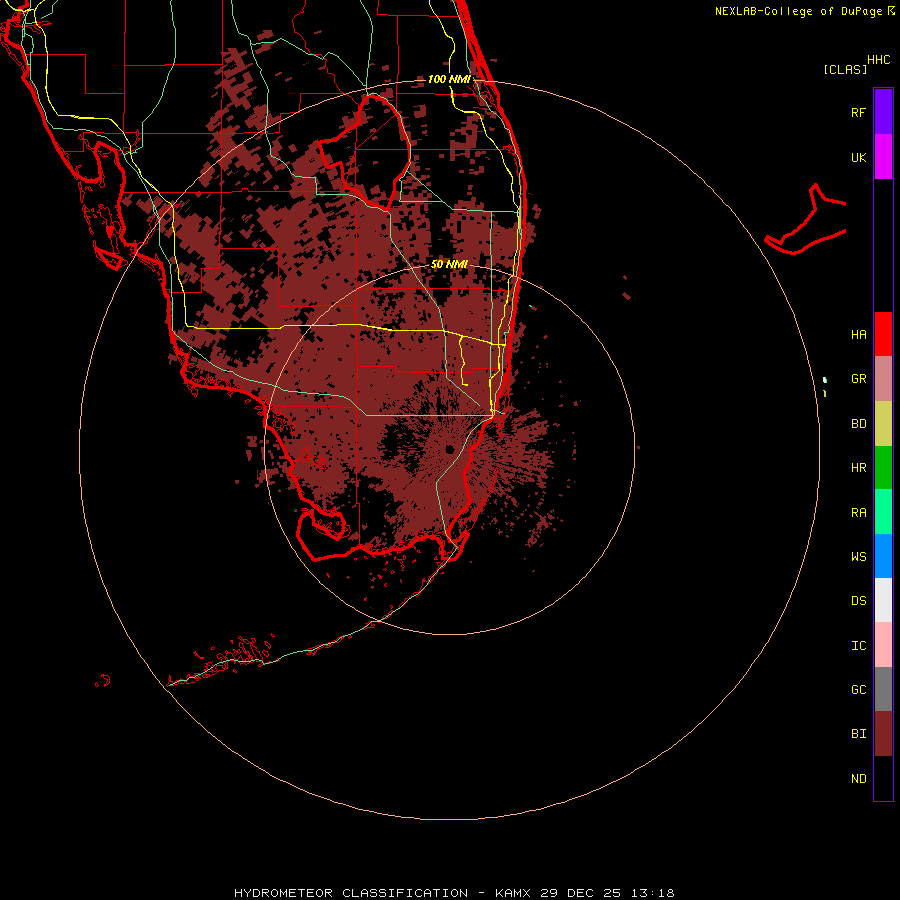The width and height of the screenshot is (900, 900).
Task: Click the BI dark red legend swatch
Action: click(x=883, y=734)
